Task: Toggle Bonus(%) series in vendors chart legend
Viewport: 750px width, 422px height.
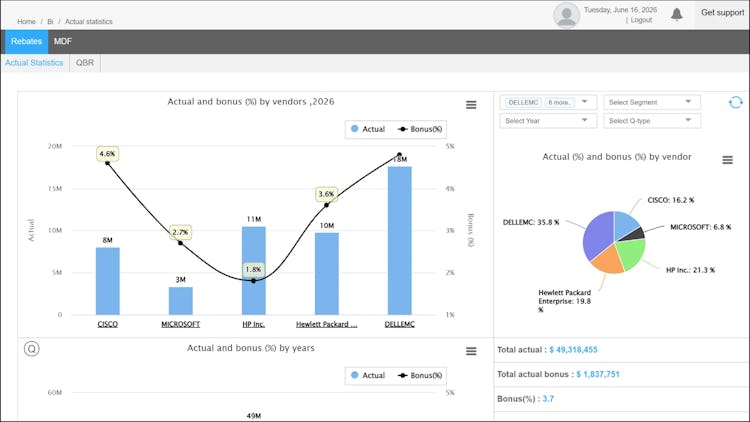Action: pyautogui.click(x=420, y=129)
